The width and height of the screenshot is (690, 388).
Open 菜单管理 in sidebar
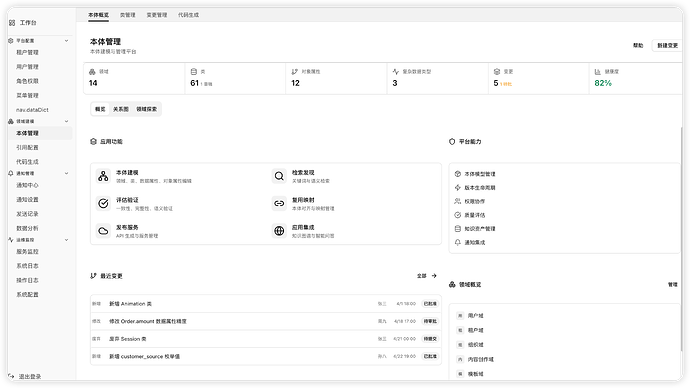(x=27, y=95)
